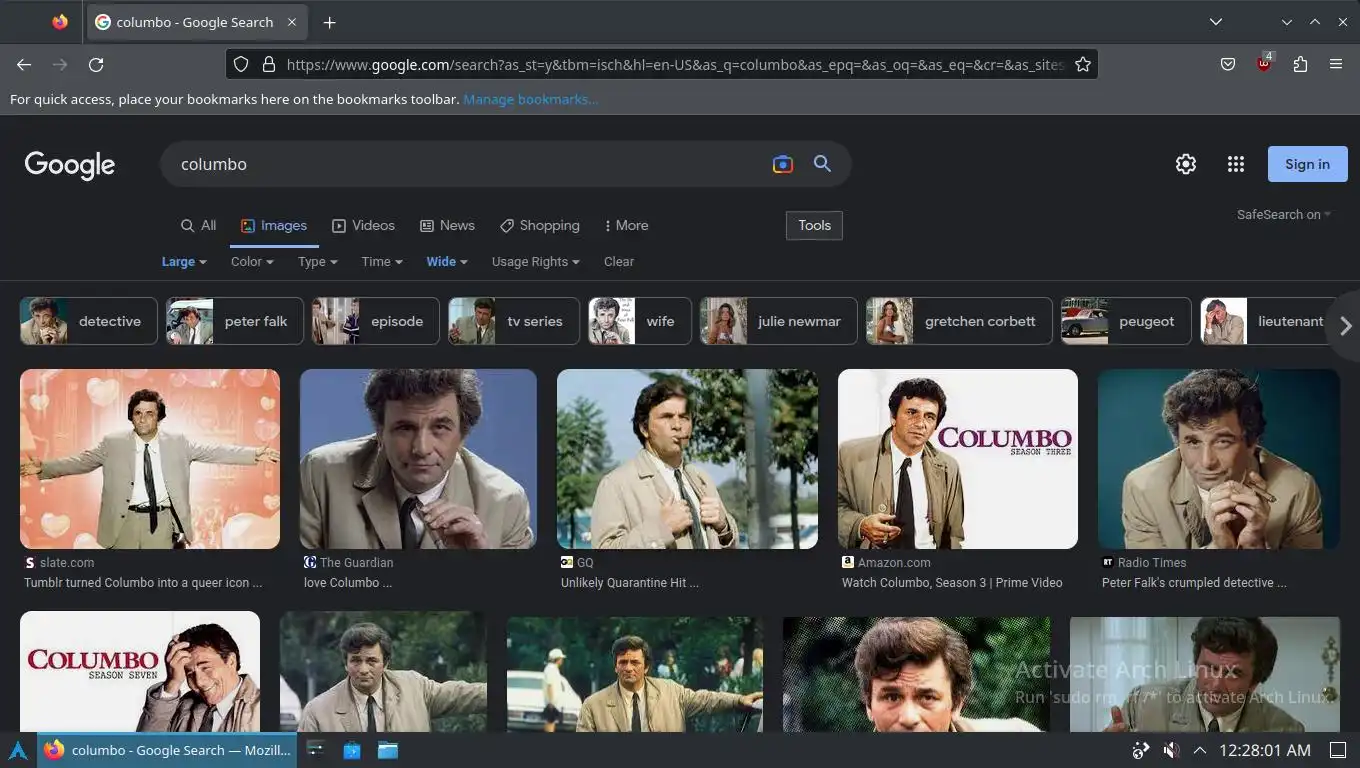Expand the system tray hidden icons arrow

[1199, 750]
